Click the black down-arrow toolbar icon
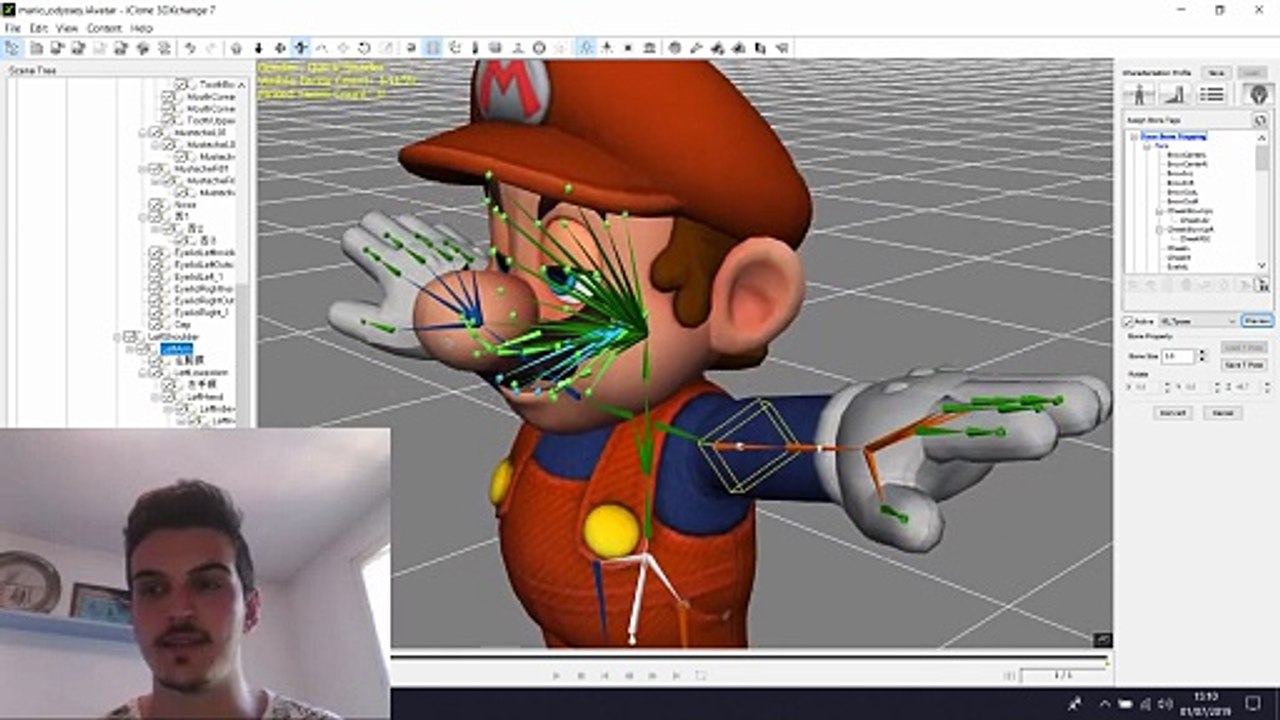 pos(258,48)
